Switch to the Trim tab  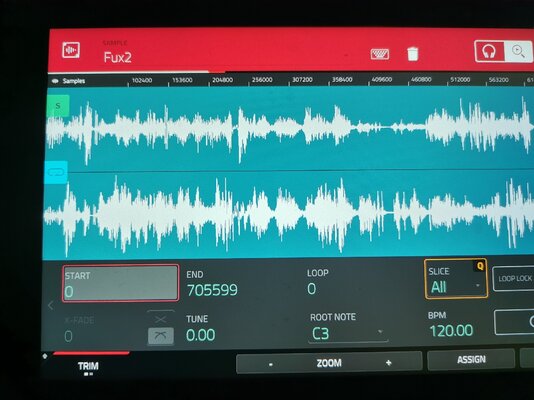tap(88, 366)
